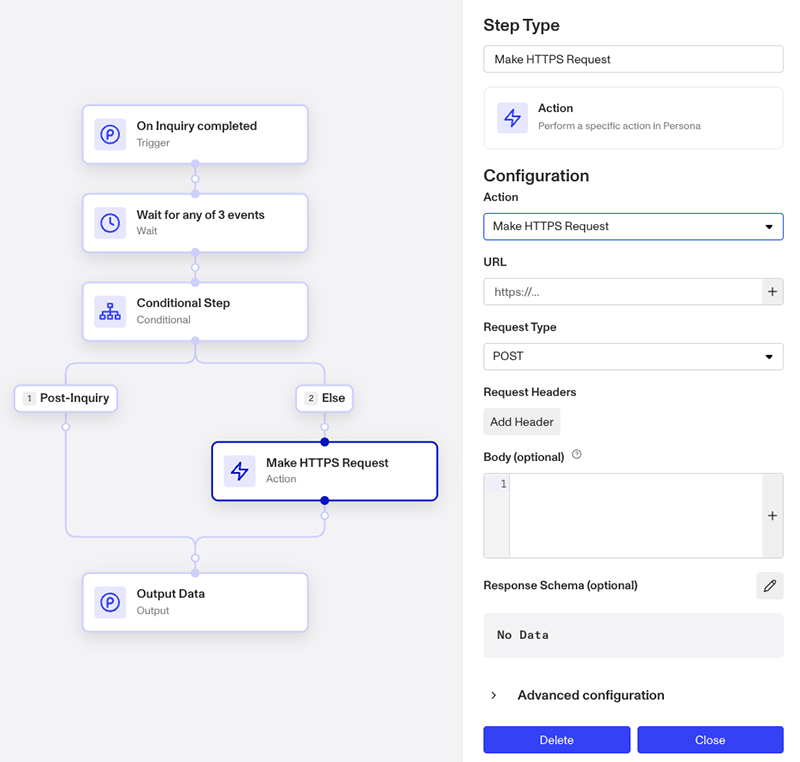This screenshot has height=762, width=800.
Task: Click into the URL input field
Action: tap(622, 292)
